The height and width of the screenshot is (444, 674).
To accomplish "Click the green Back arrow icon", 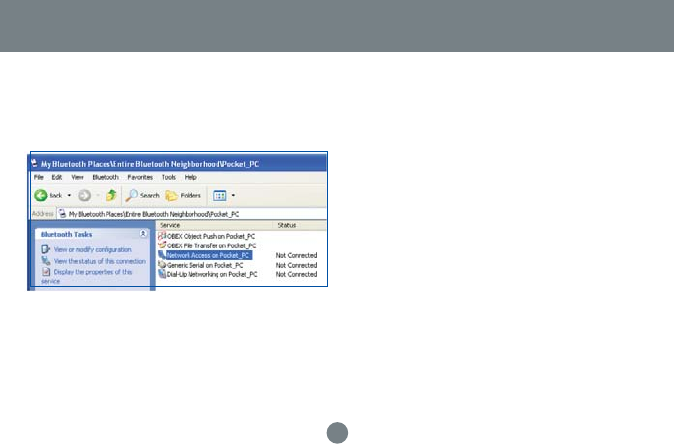I will click(x=41, y=196).
